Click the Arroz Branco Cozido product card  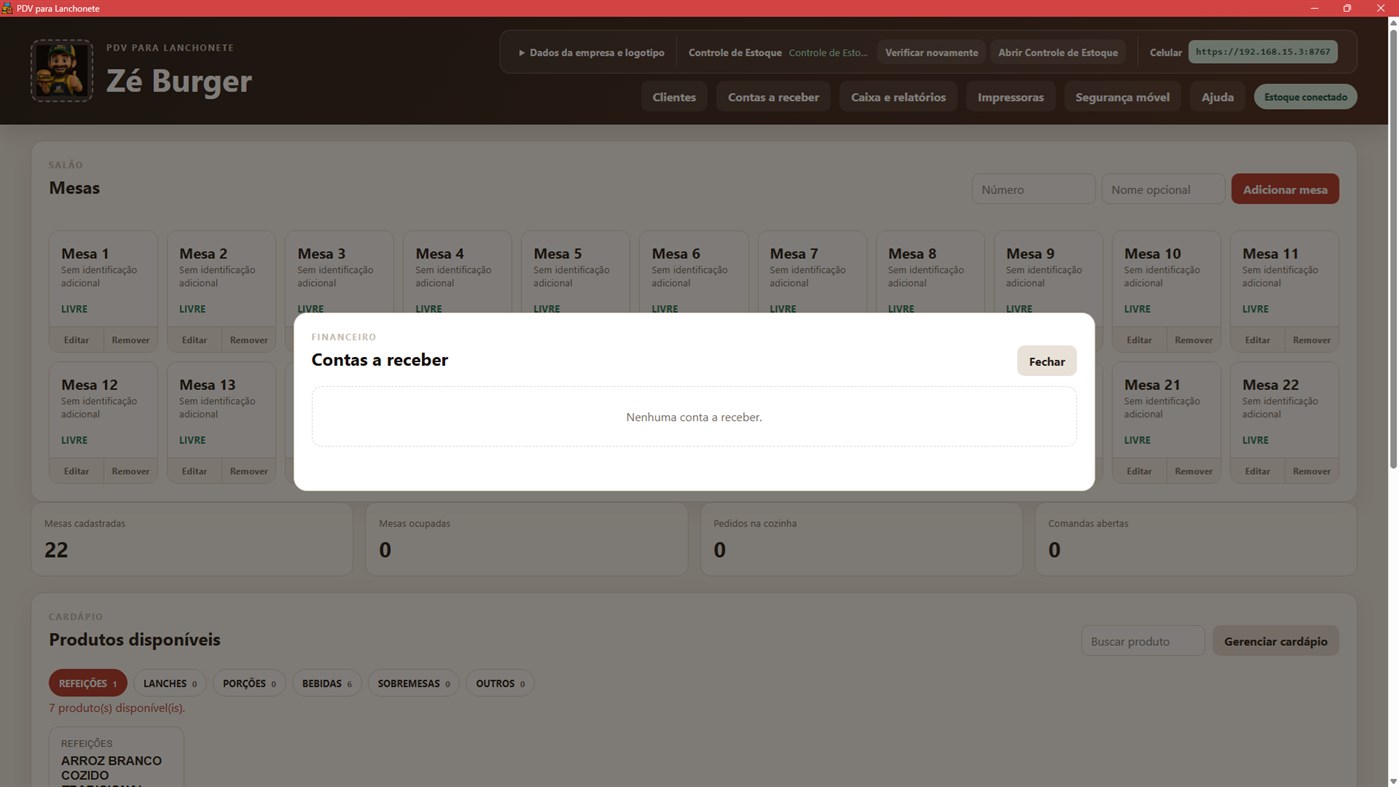pos(116,757)
